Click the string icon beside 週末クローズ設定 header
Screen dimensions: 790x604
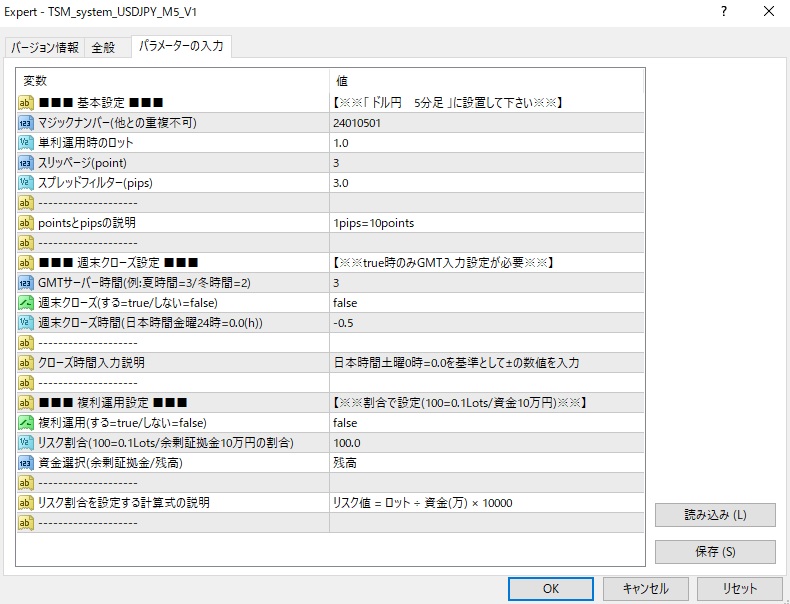coord(25,263)
